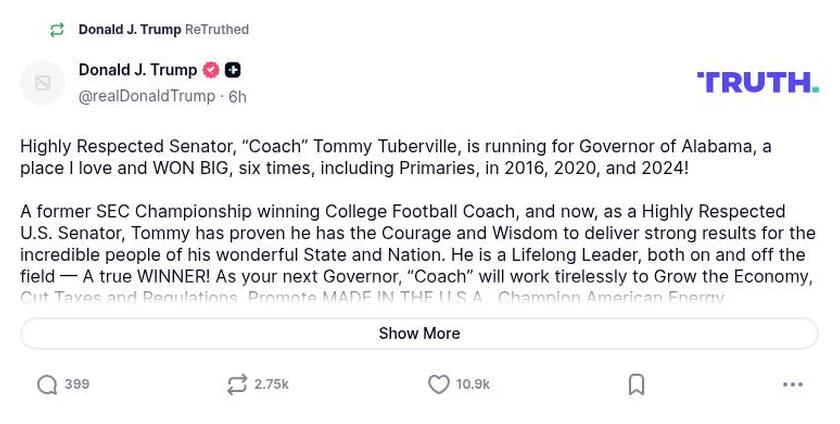
Task: Click the reply speech bubble icon
Action: tap(47, 385)
